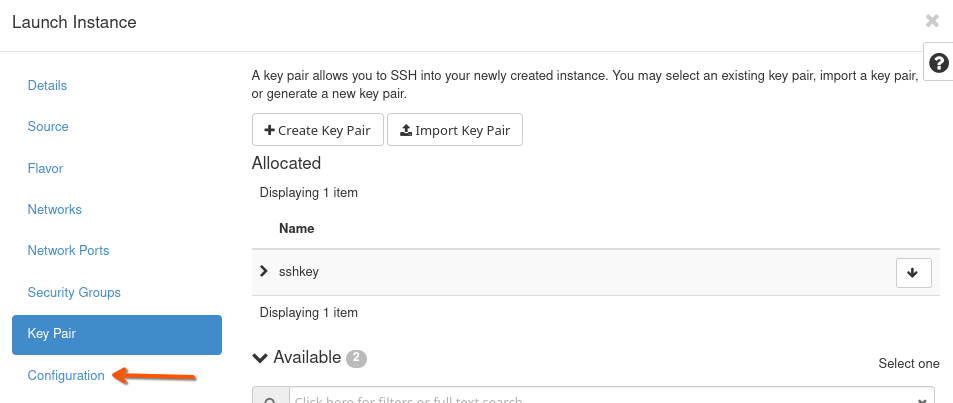Click into the available key pairs filter field

coord(600,399)
